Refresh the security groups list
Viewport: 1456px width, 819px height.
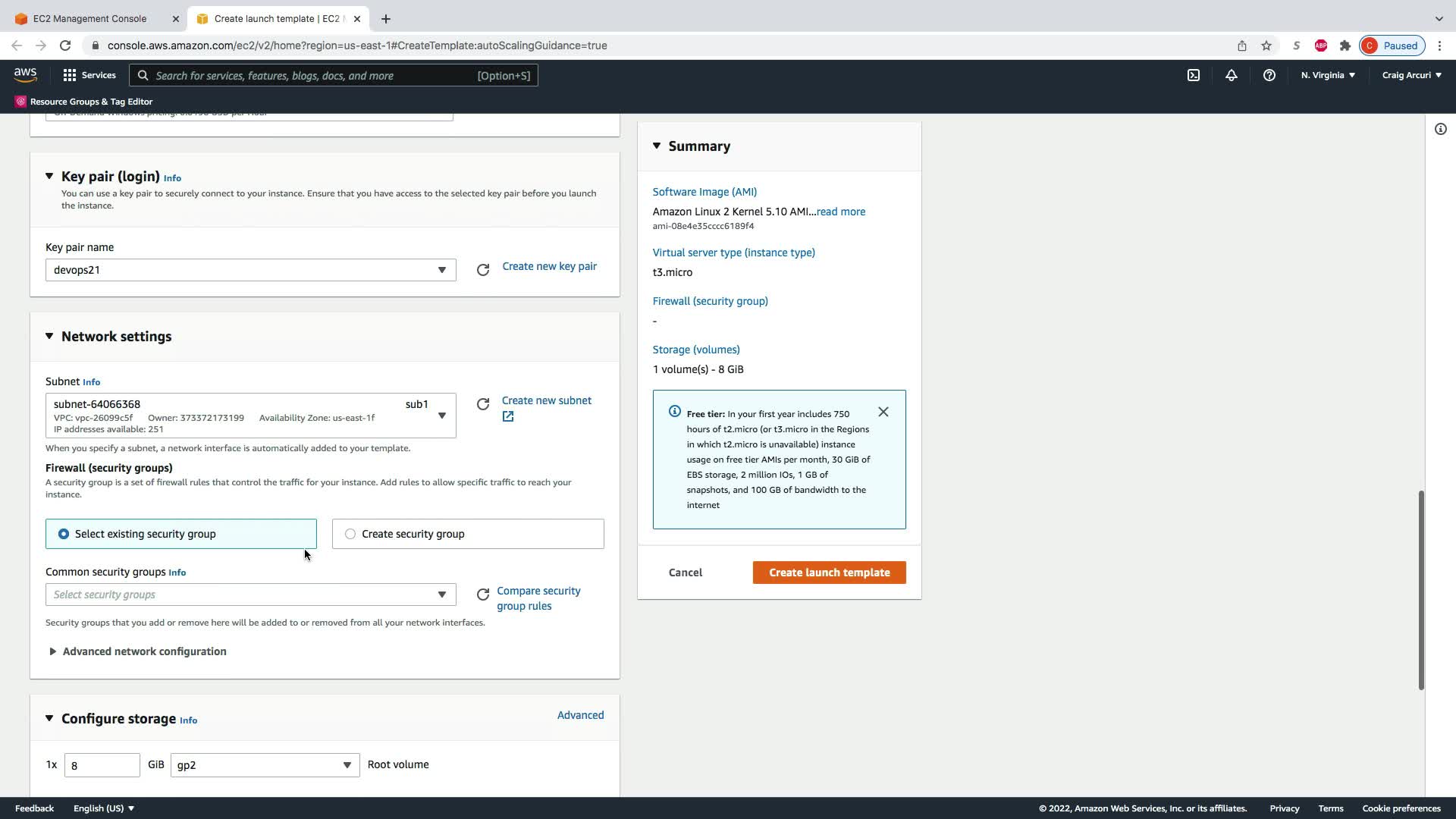[483, 595]
